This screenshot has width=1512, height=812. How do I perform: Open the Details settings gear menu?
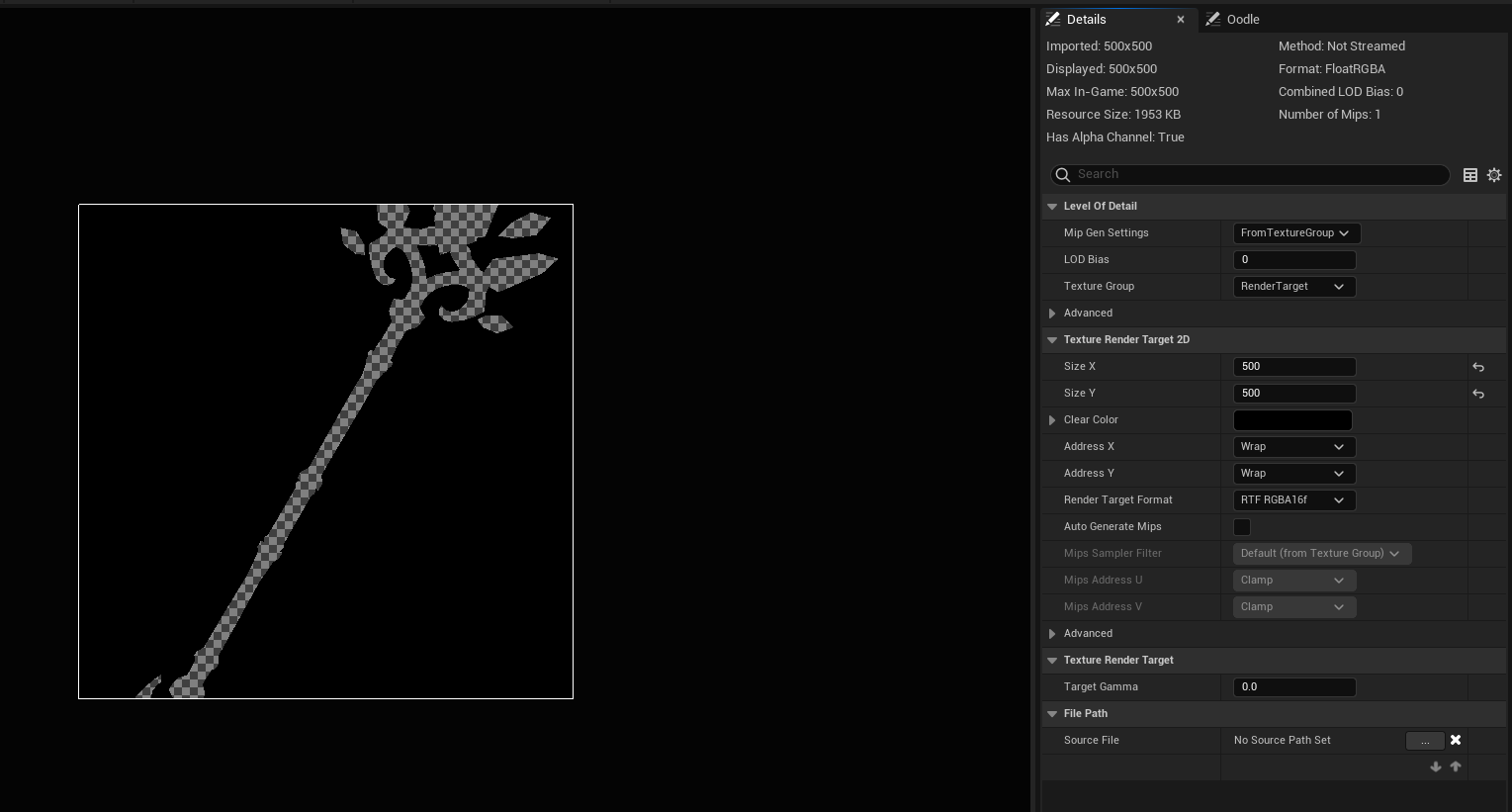point(1494,175)
